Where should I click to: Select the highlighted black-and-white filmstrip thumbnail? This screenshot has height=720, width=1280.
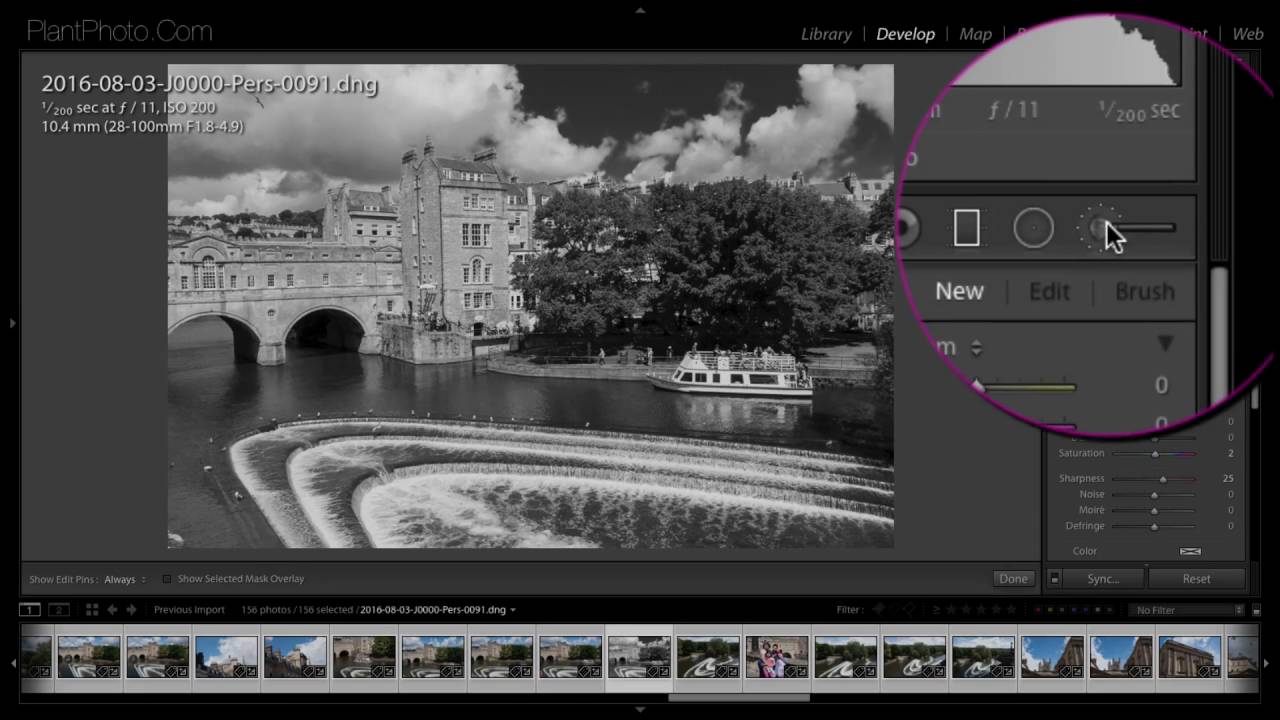pyautogui.click(x=639, y=657)
